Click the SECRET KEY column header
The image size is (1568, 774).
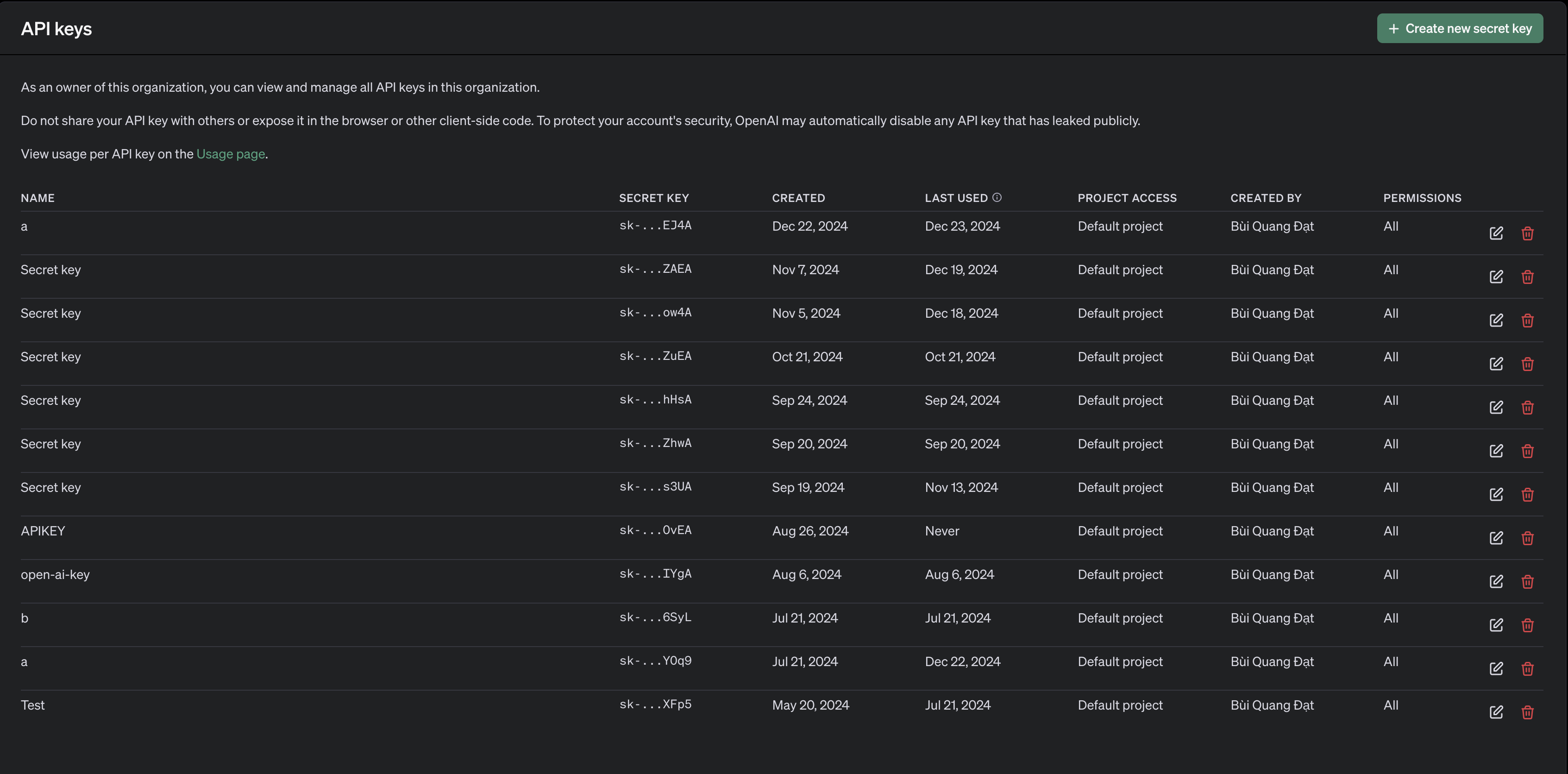[654, 198]
